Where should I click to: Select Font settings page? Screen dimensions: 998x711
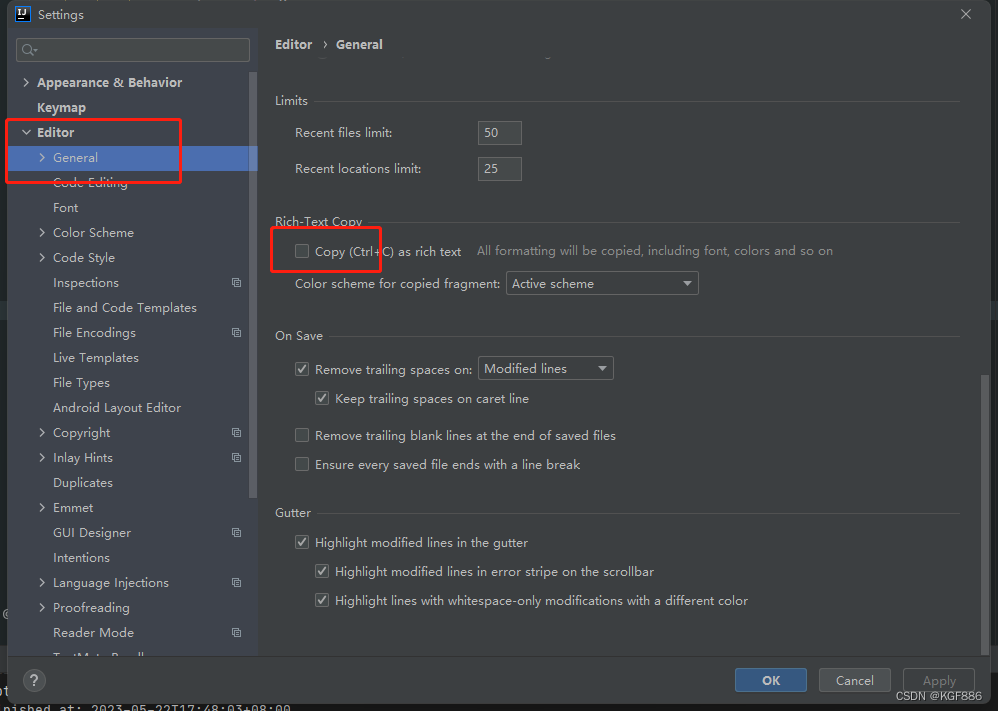[66, 208]
